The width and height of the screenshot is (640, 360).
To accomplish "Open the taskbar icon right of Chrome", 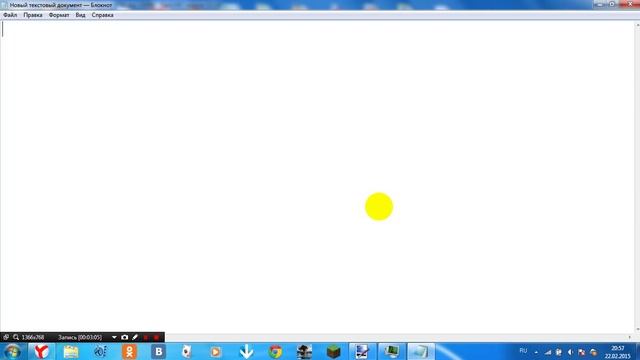I will [x=304, y=351].
